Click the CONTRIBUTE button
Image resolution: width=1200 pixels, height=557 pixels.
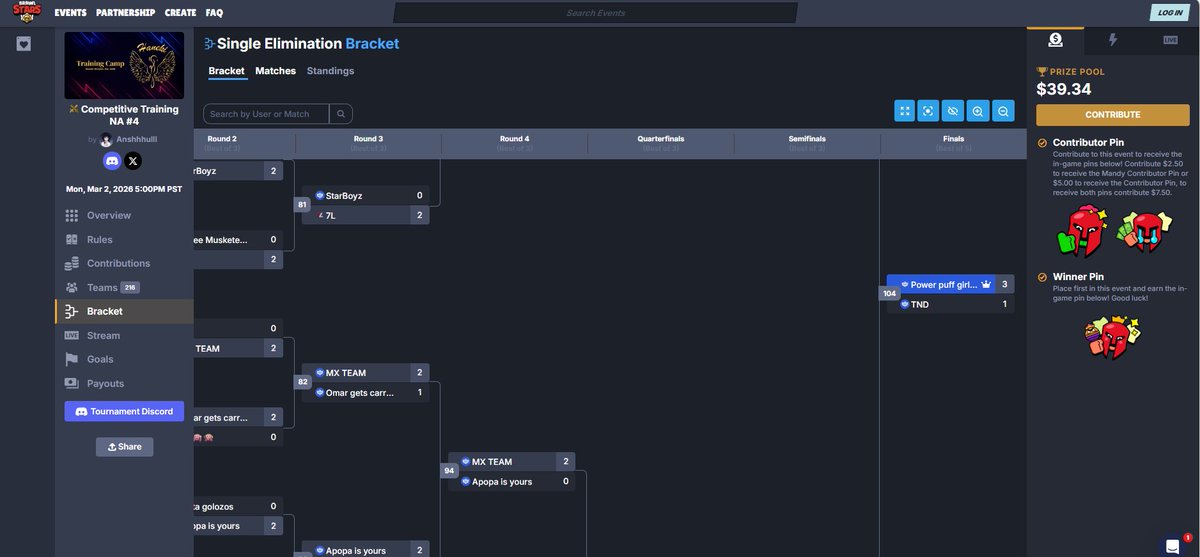coord(1112,114)
